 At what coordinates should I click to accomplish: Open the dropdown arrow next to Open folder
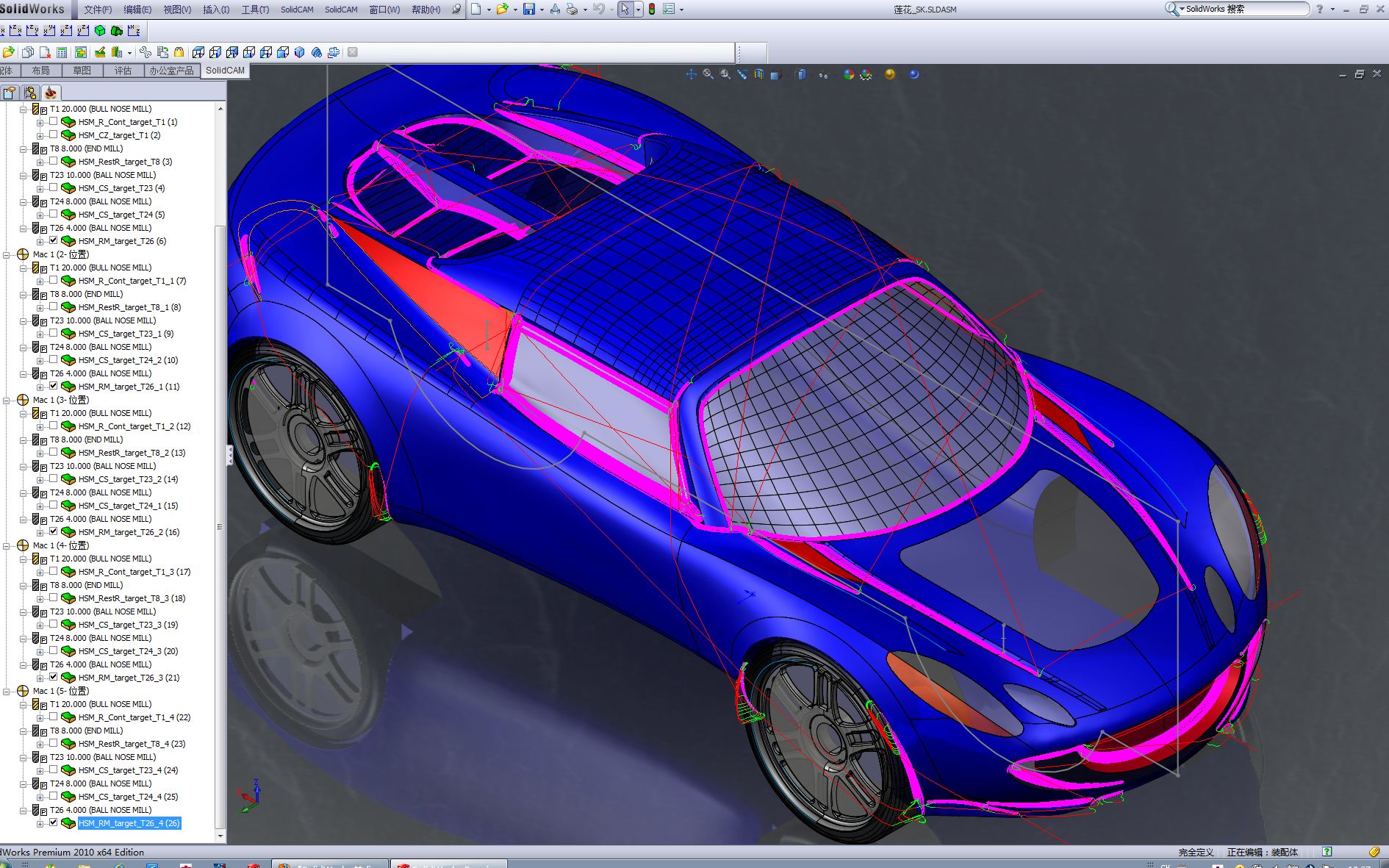[x=515, y=10]
